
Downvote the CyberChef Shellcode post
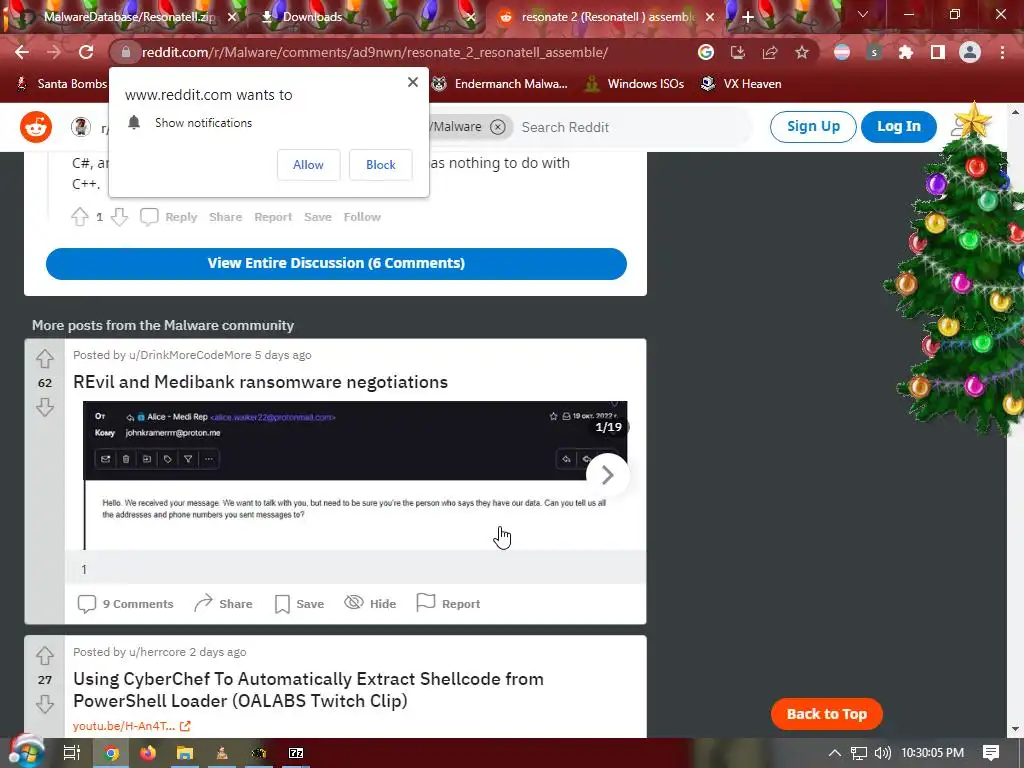click(44, 704)
